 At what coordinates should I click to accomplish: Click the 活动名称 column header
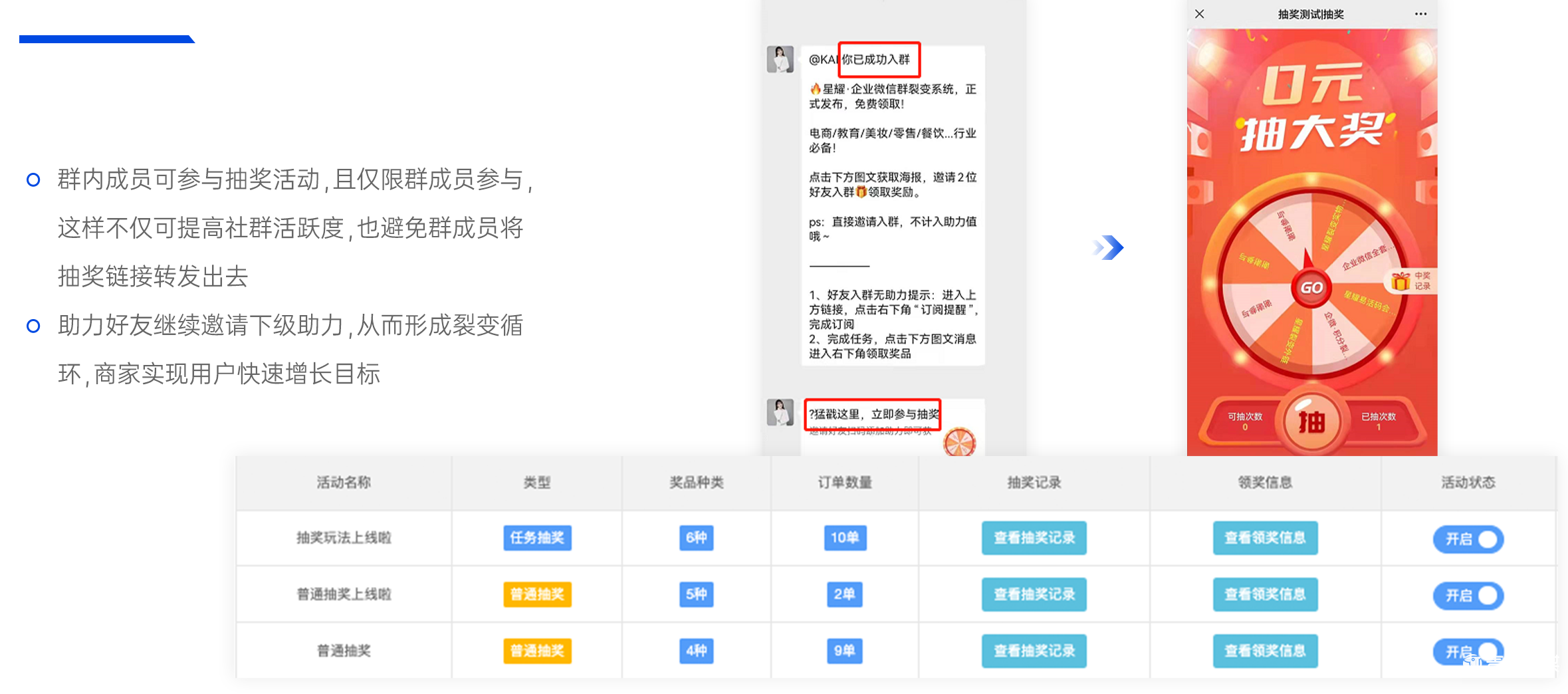(x=344, y=483)
